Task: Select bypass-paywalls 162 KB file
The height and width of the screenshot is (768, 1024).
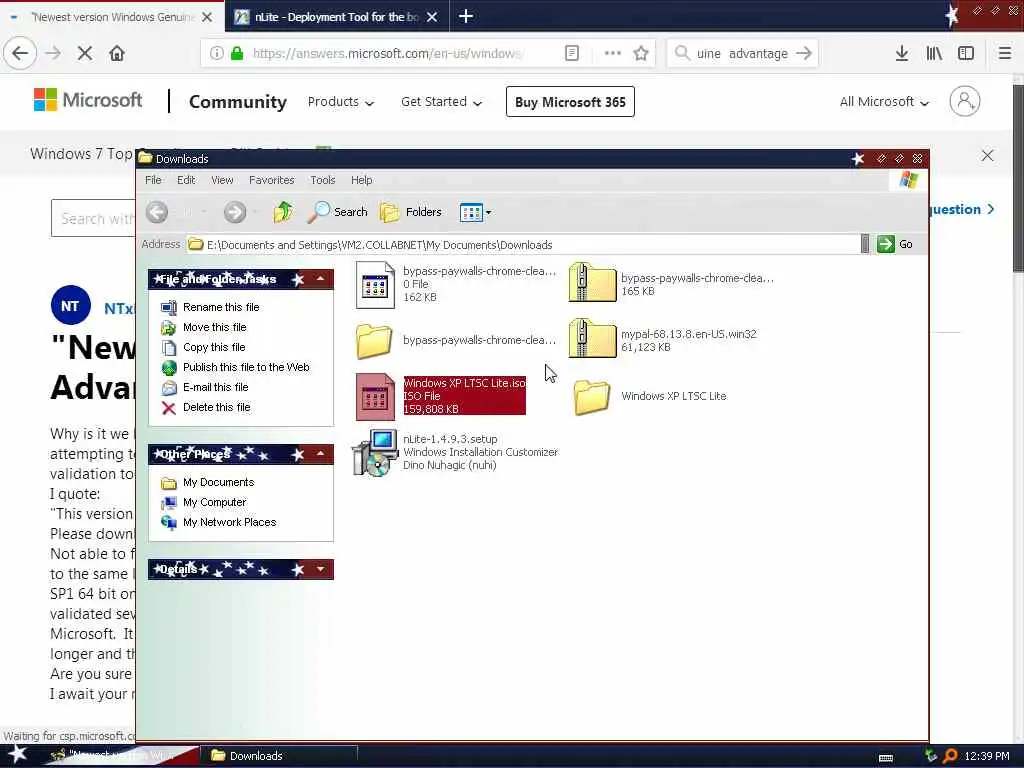Action: (456, 284)
